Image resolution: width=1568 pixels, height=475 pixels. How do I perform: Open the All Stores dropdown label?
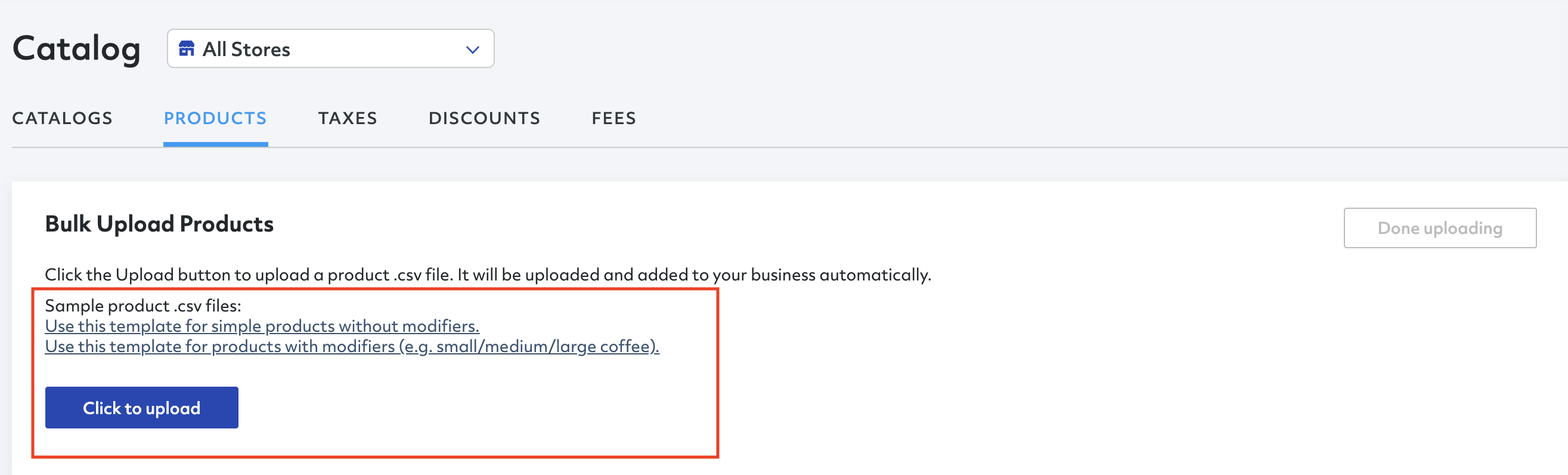(246, 50)
